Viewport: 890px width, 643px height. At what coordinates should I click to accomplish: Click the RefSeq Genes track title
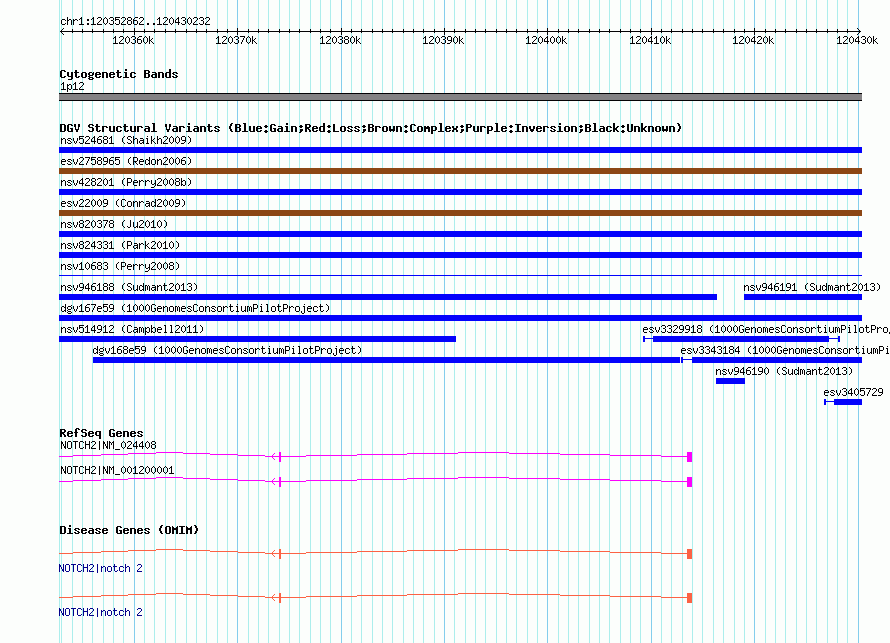[x=101, y=433]
